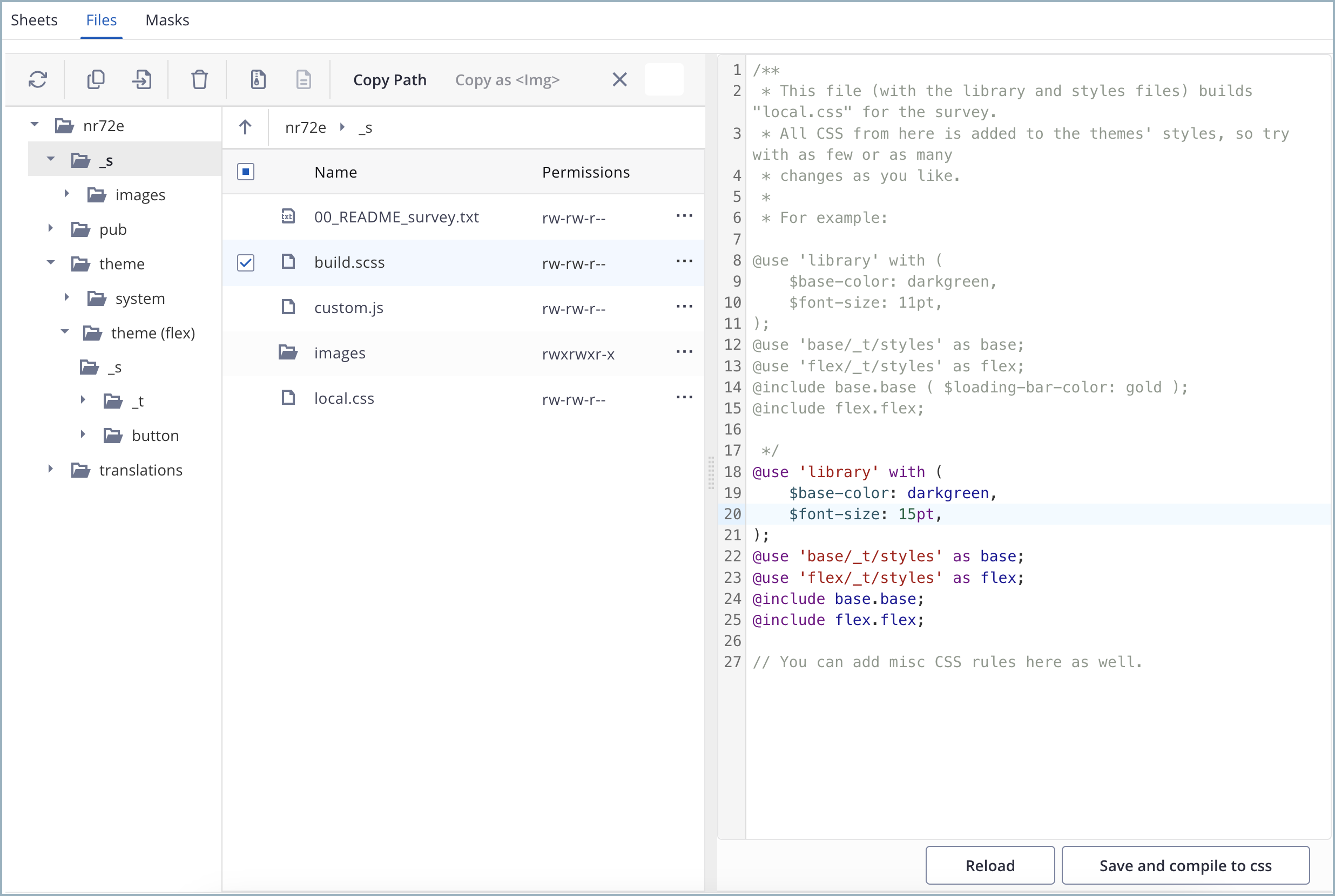1335x896 pixels.
Task: Collapse the nr72e tree node
Action: tap(35, 124)
